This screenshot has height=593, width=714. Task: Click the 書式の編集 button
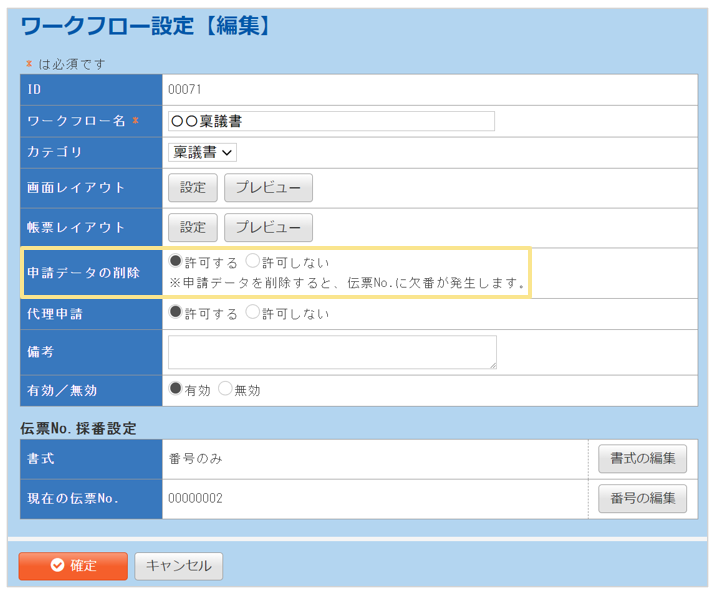tap(642, 459)
